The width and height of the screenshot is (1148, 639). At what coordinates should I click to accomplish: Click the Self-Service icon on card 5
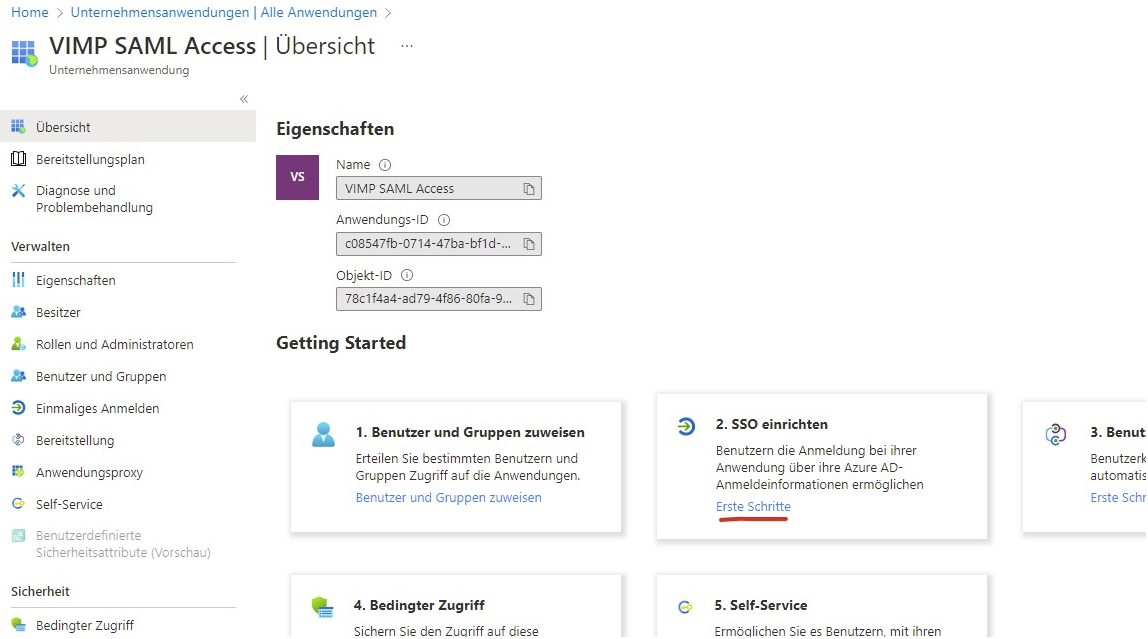click(685, 607)
